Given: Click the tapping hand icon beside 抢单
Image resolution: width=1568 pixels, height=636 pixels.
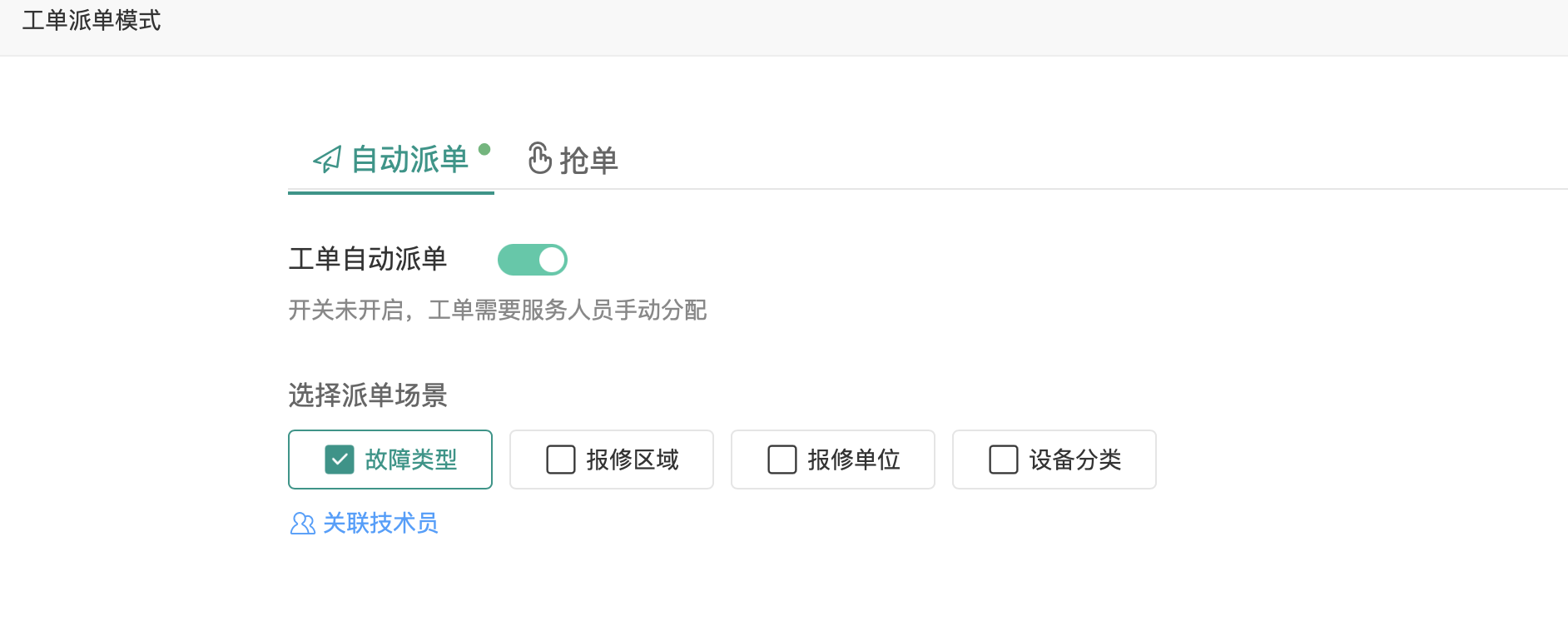Looking at the screenshot, I should (538, 158).
